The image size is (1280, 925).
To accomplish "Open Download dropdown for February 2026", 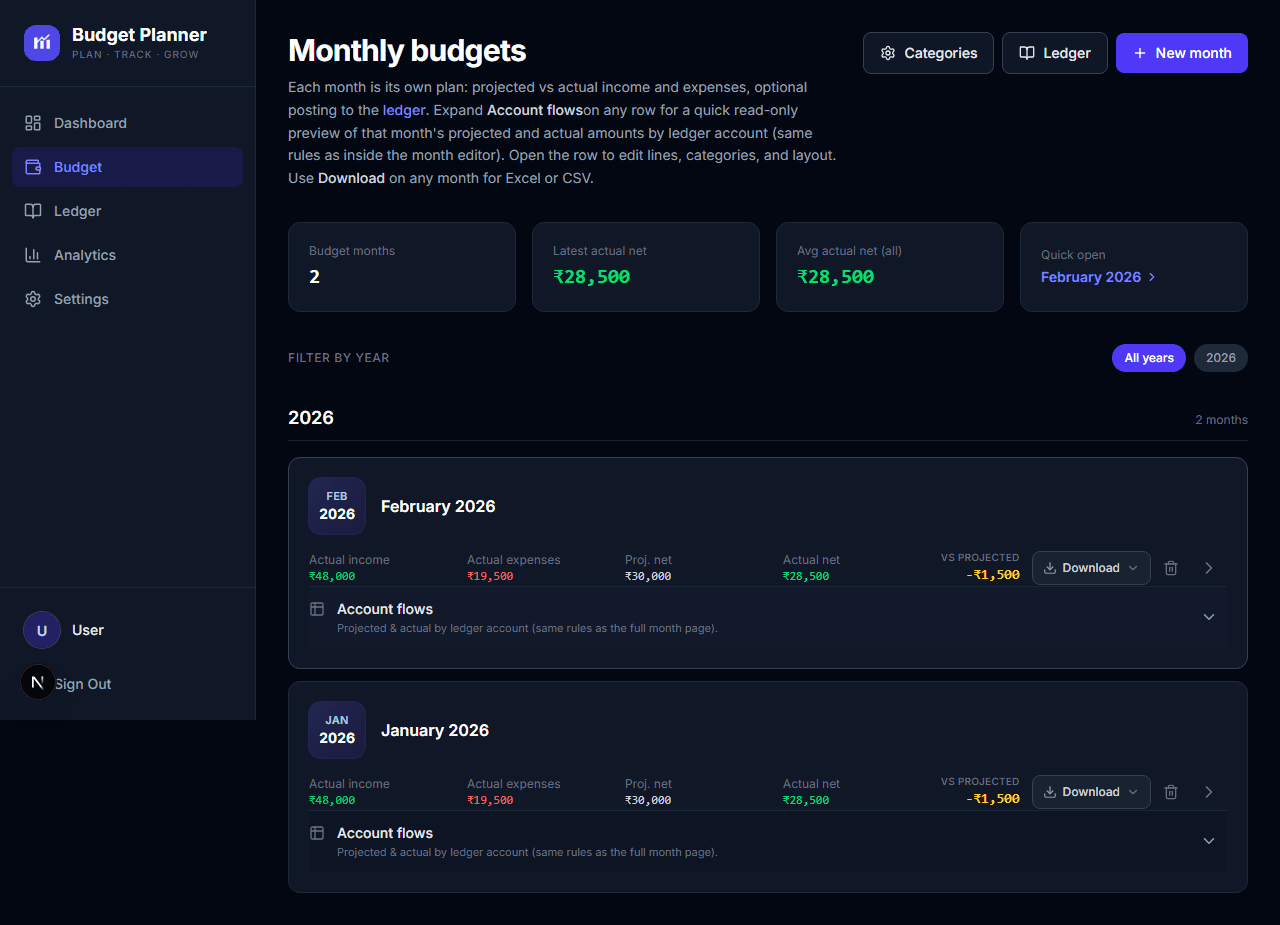I will (1091, 568).
